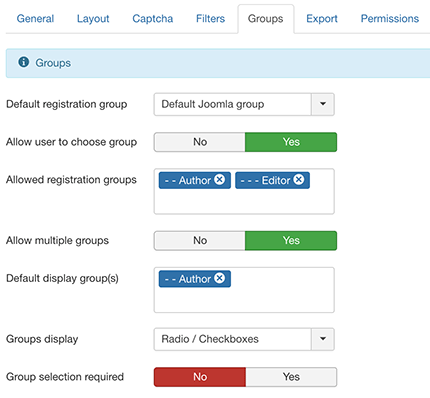Remove Editor from Allowed registration groups
430x398 pixels.
click(x=299, y=180)
